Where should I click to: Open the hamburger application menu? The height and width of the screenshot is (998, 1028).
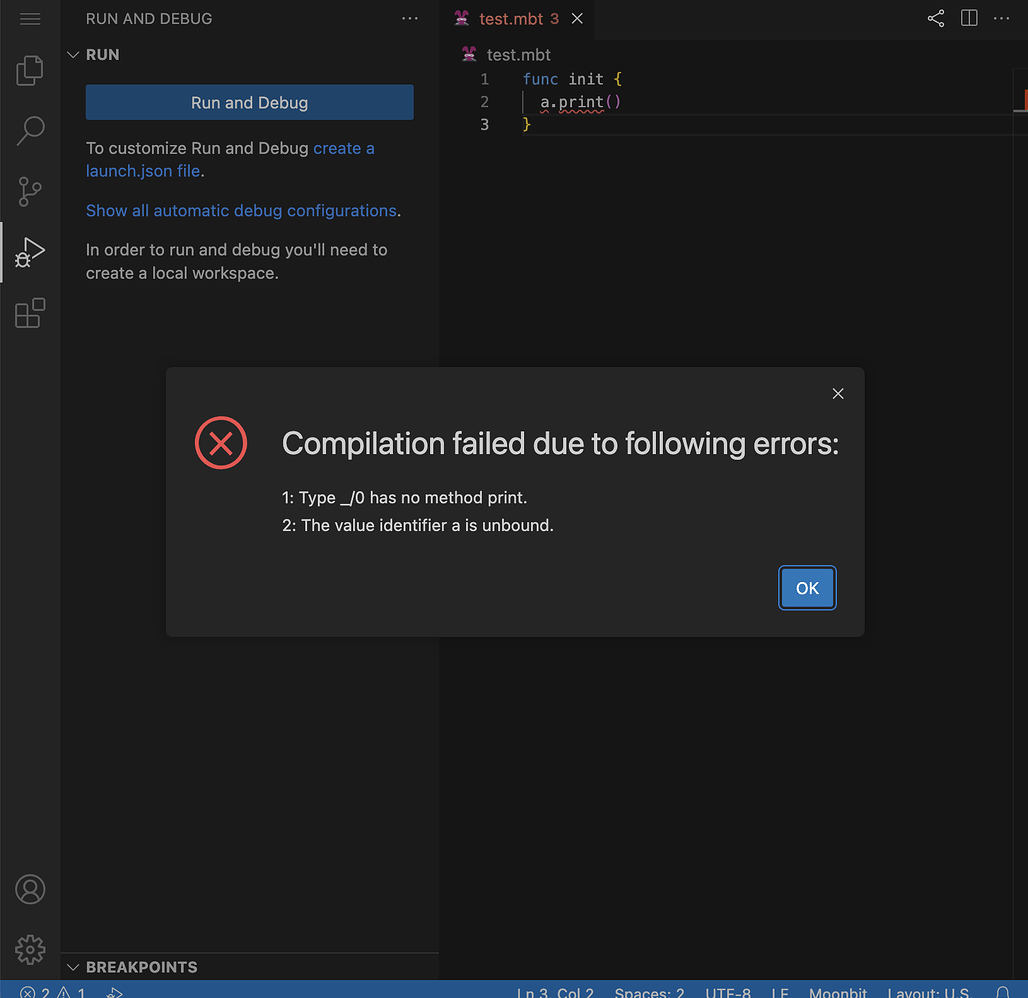click(x=30, y=19)
